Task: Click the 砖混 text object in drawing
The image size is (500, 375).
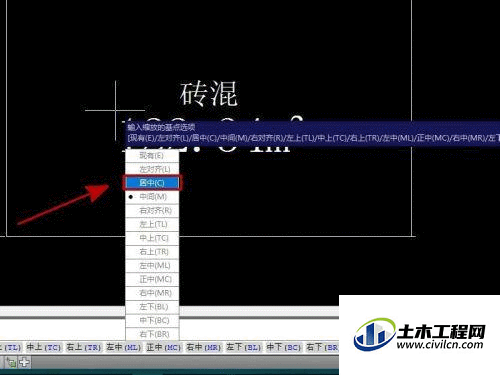Action: (209, 94)
